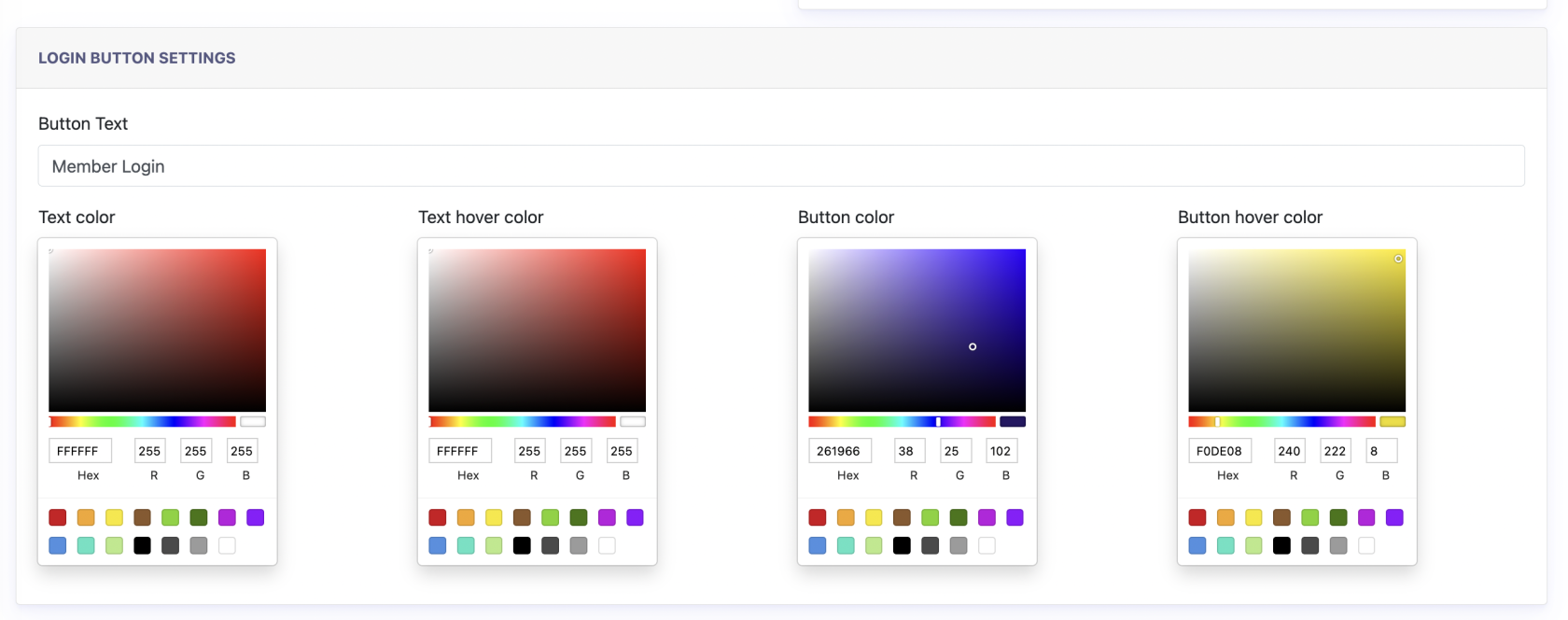The image size is (1568, 620).
Task: Click the R field showing 240 in Button hover color
Action: click(x=1290, y=451)
